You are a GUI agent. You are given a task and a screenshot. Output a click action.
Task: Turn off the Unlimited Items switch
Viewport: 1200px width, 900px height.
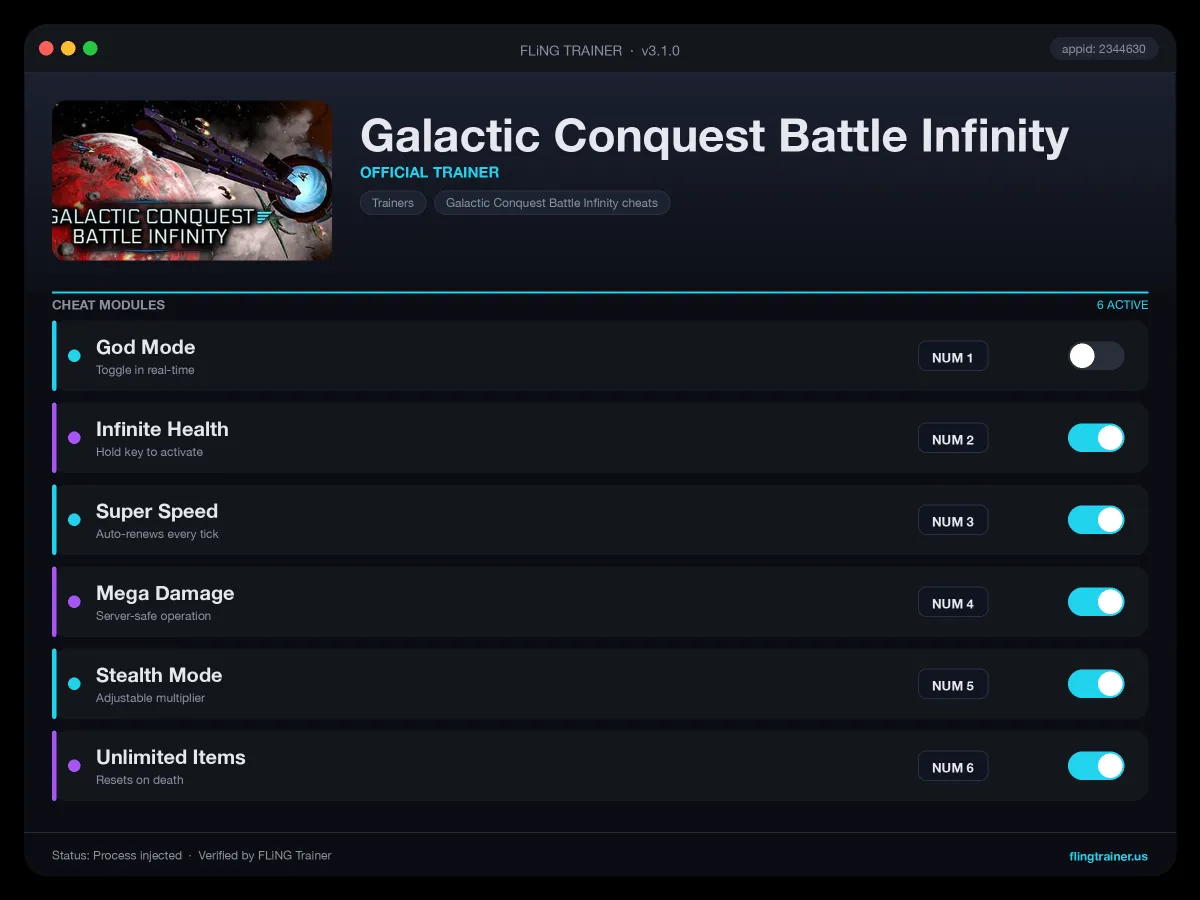point(1096,766)
